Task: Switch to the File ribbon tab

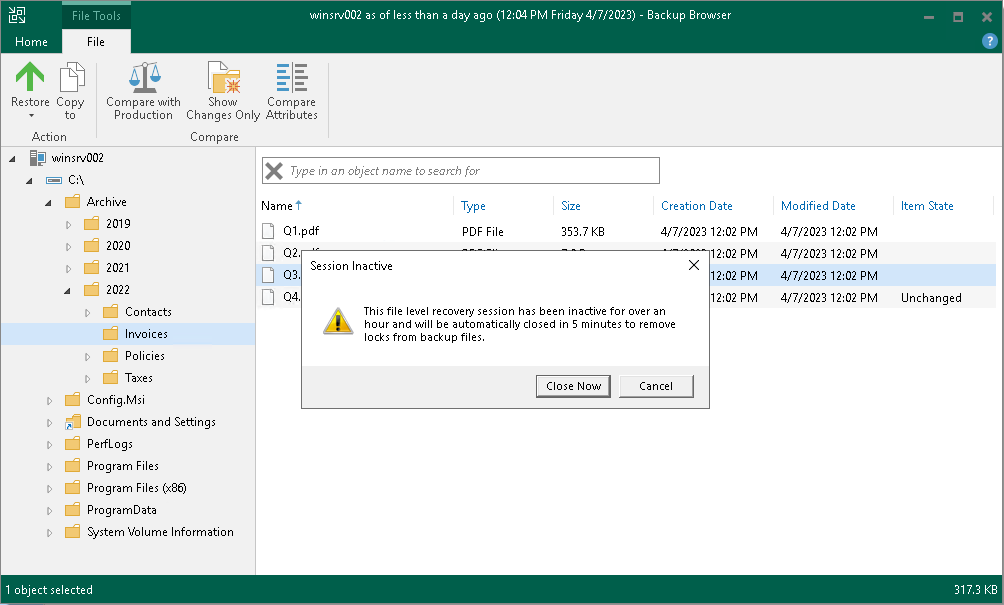Action: [x=96, y=42]
